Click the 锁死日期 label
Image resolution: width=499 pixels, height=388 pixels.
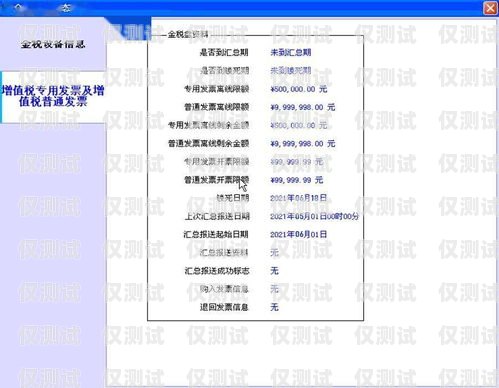[x=233, y=198]
